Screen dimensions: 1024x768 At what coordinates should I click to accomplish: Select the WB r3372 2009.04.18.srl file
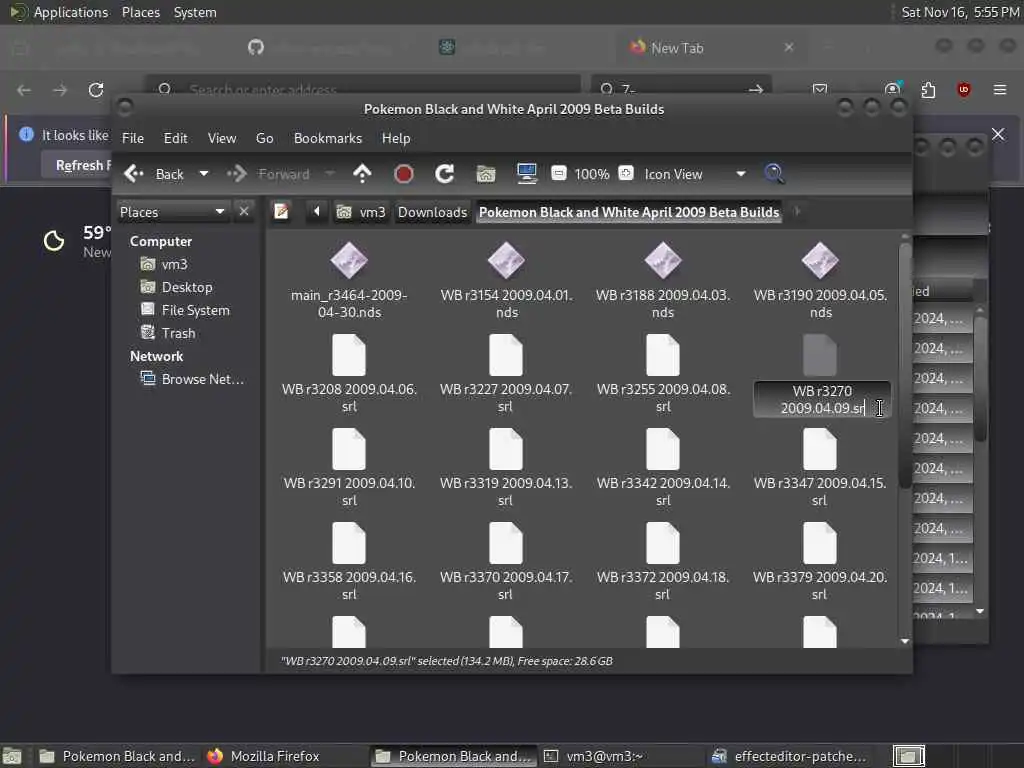(x=663, y=562)
